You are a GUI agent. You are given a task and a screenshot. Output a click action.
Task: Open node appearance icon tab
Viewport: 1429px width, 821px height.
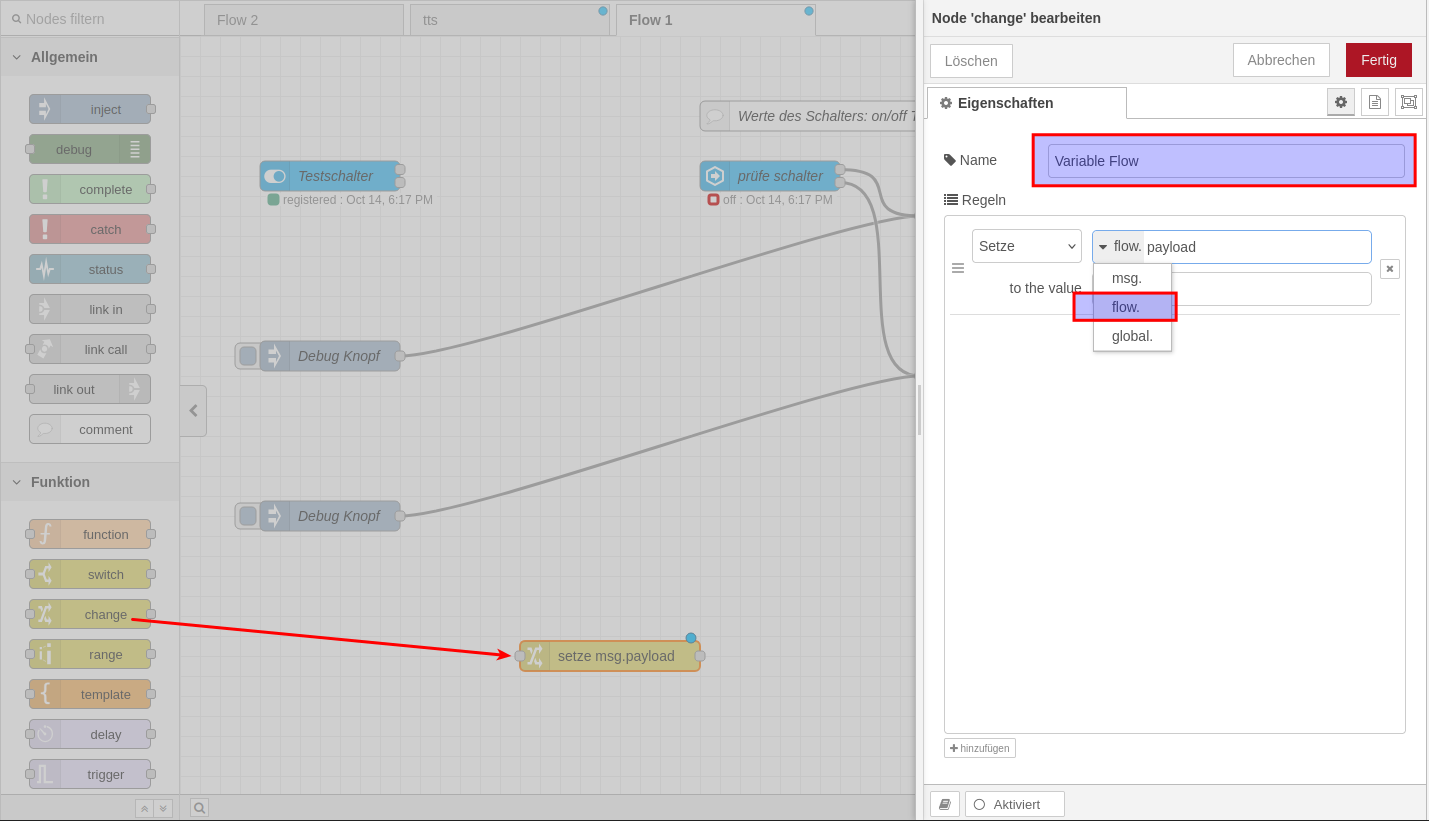click(1408, 102)
